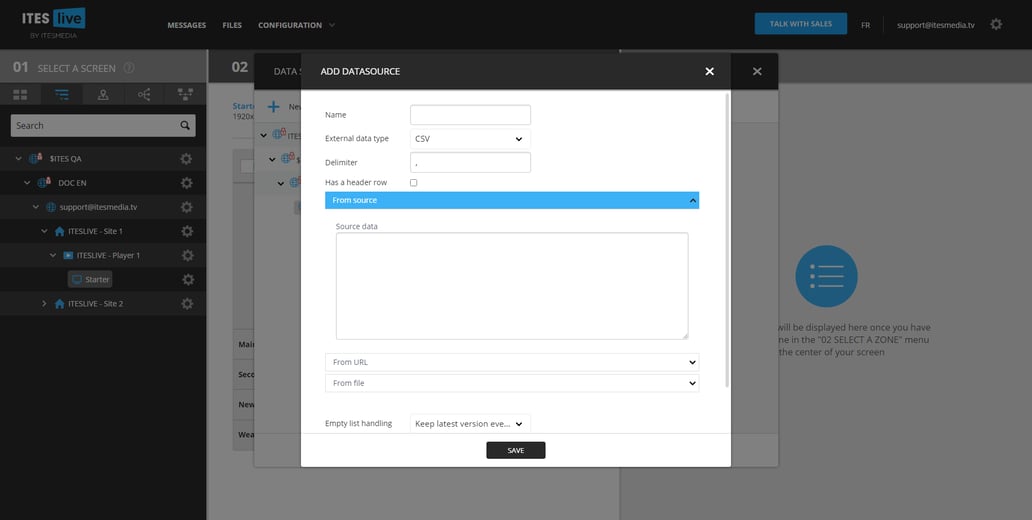Open settings gear for DOC EN
This screenshot has width=1032, height=520.
(x=186, y=183)
